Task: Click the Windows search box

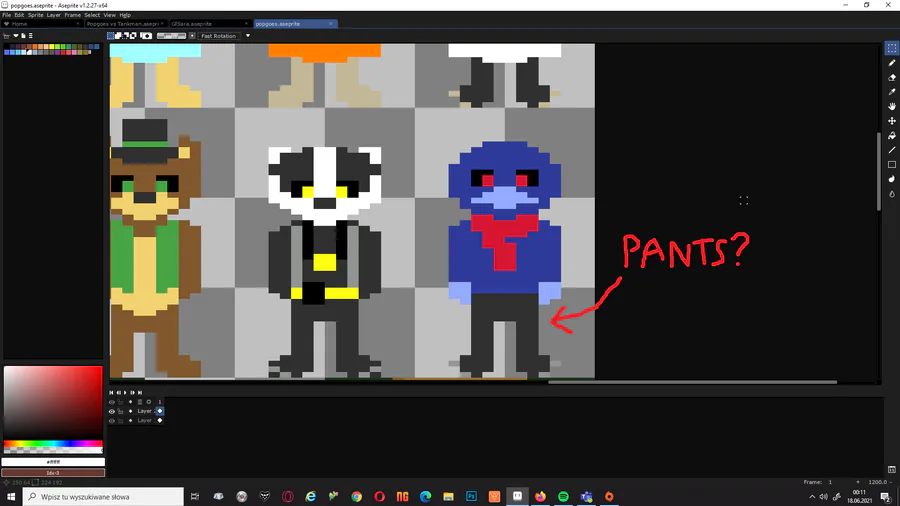Action: 103,497
